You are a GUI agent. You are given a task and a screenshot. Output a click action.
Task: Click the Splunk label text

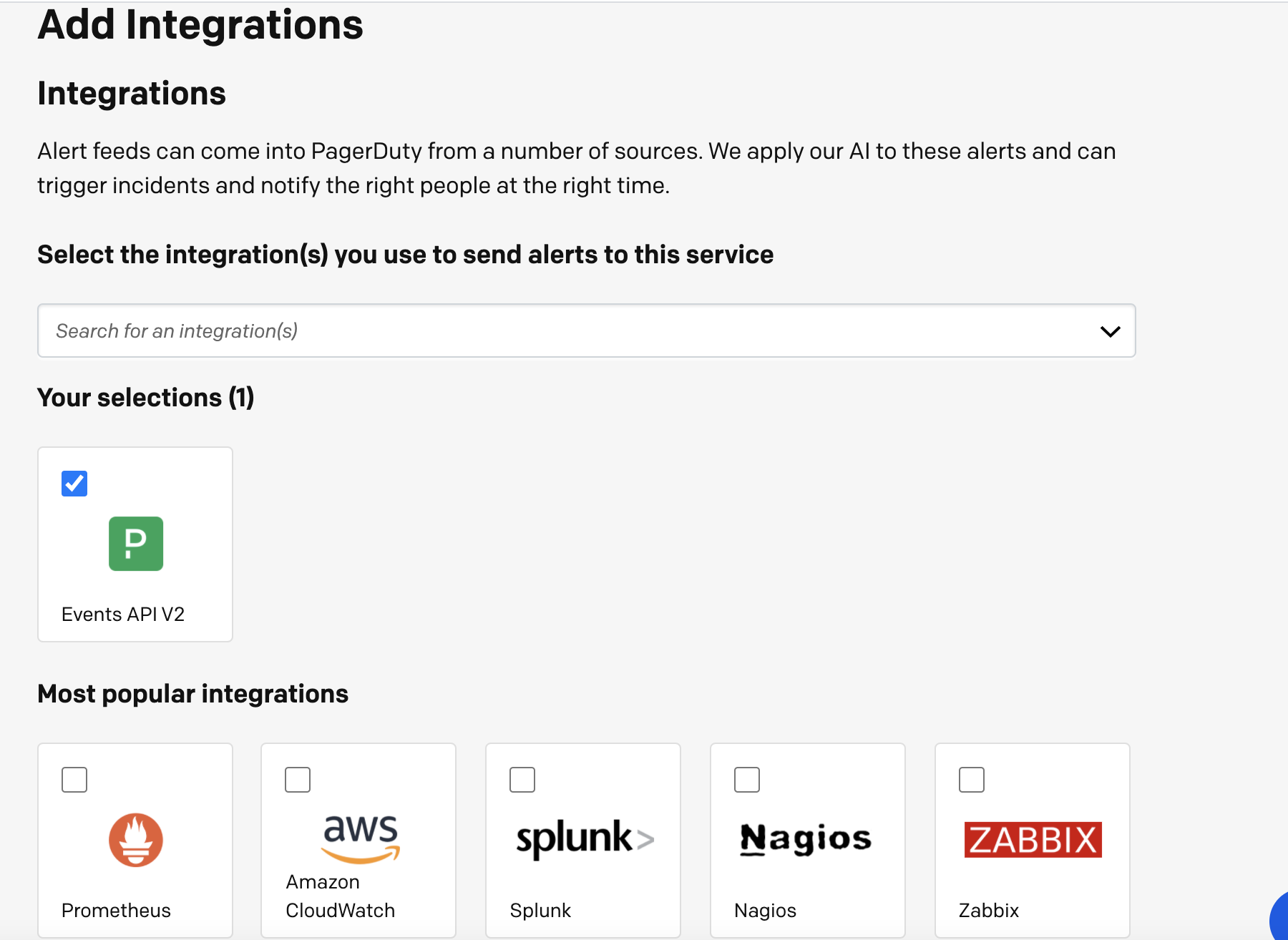540,911
